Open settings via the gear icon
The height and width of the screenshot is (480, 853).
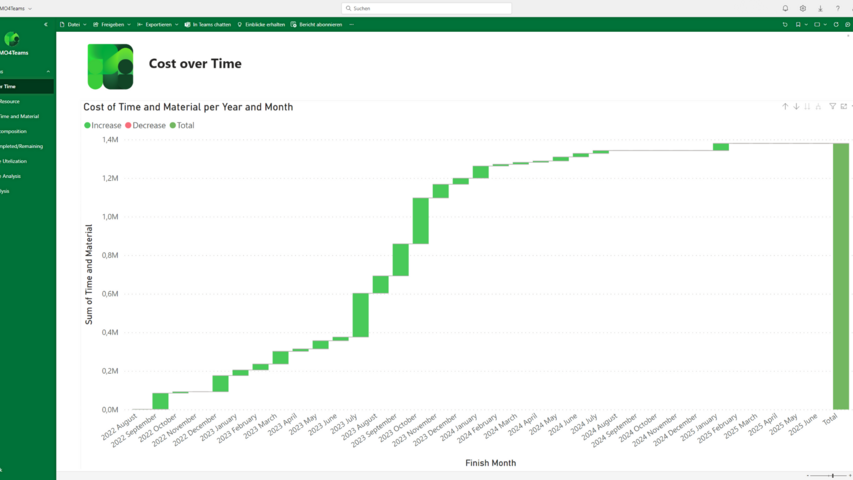coord(802,8)
